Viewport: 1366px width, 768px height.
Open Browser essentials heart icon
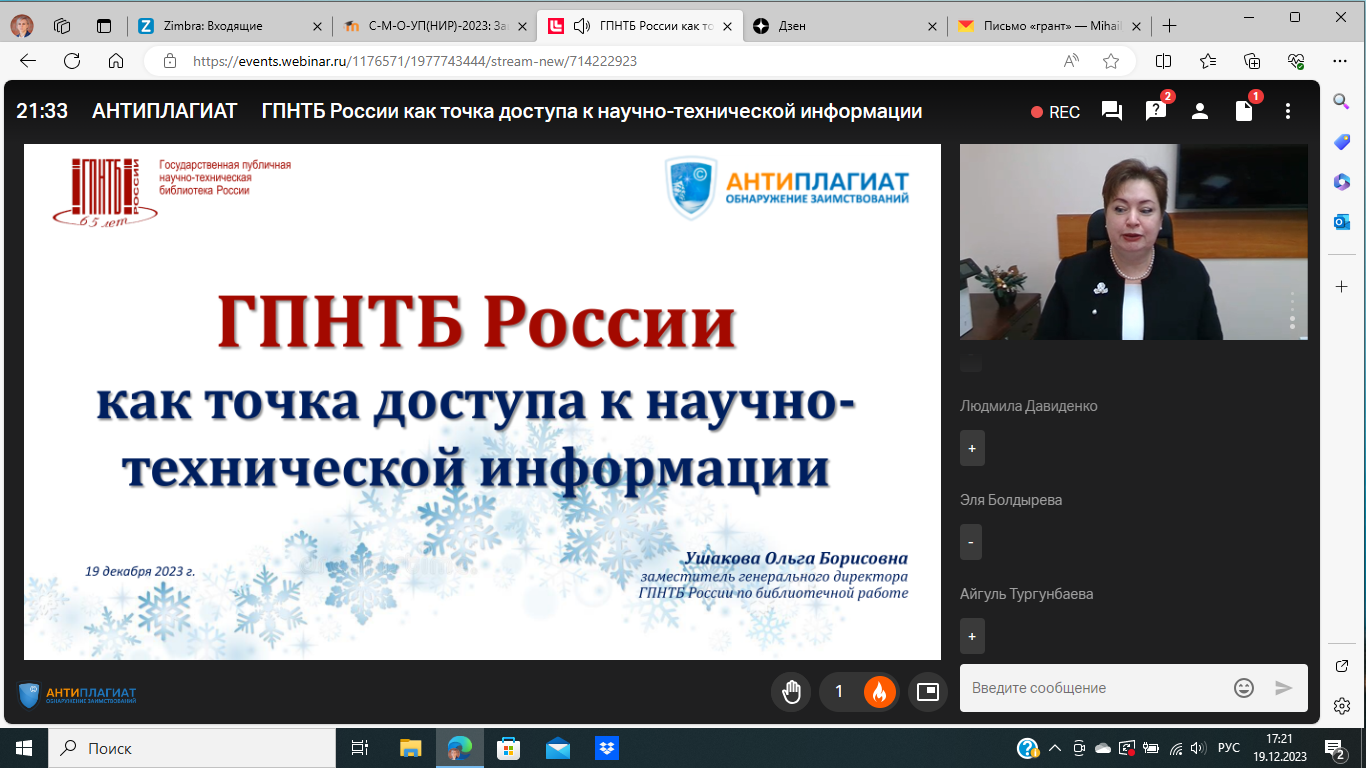click(x=1295, y=61)
